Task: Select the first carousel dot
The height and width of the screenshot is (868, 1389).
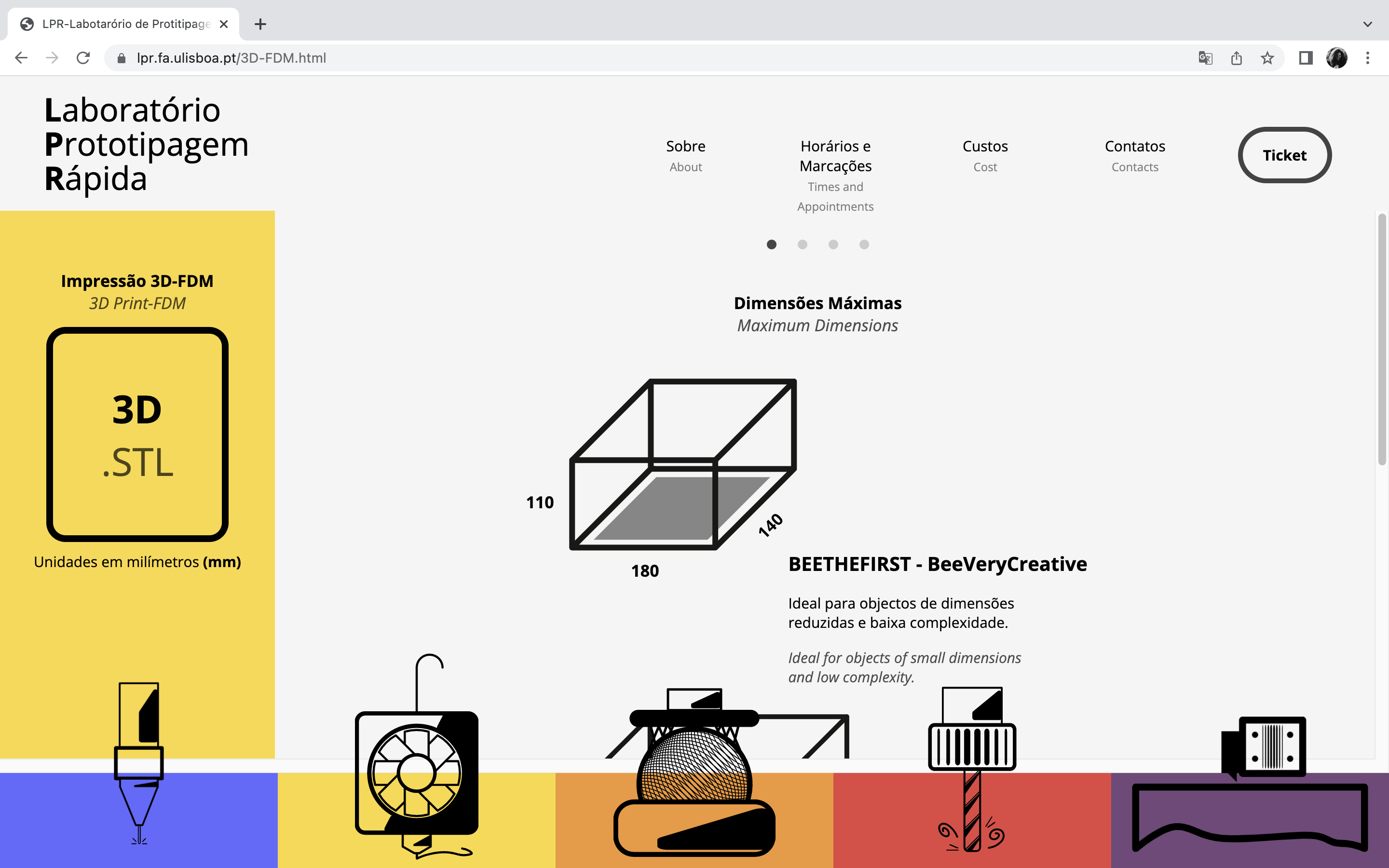Action: 771,244
